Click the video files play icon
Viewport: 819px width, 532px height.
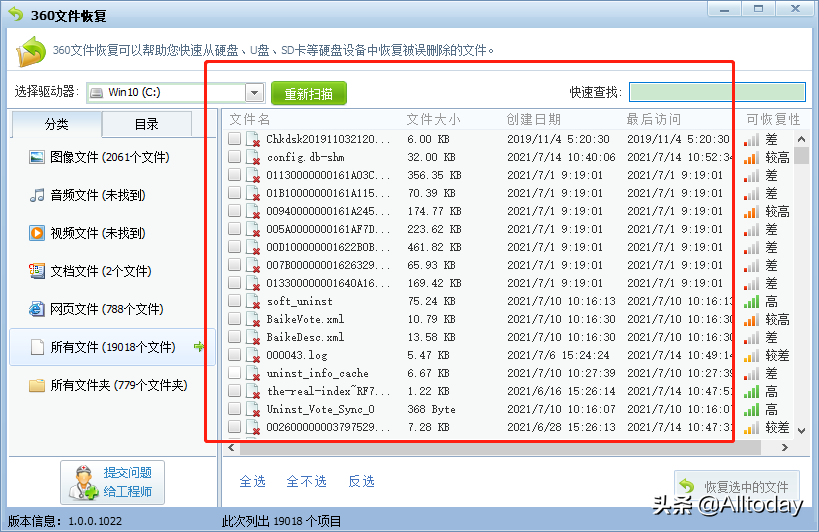37,233
